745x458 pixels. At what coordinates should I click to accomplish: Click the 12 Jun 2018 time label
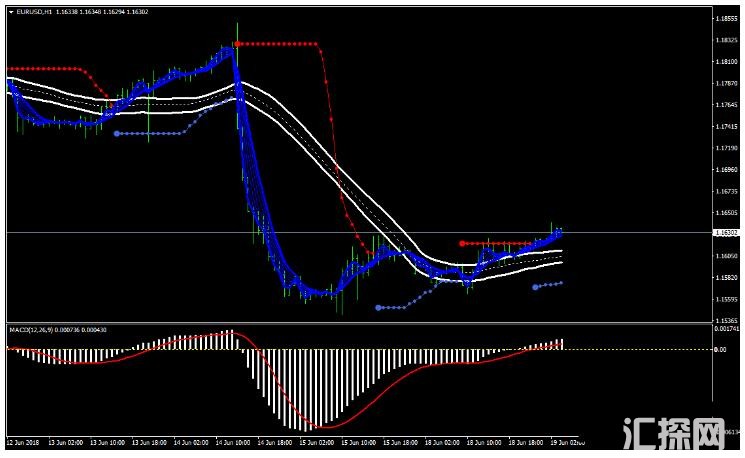23,442
